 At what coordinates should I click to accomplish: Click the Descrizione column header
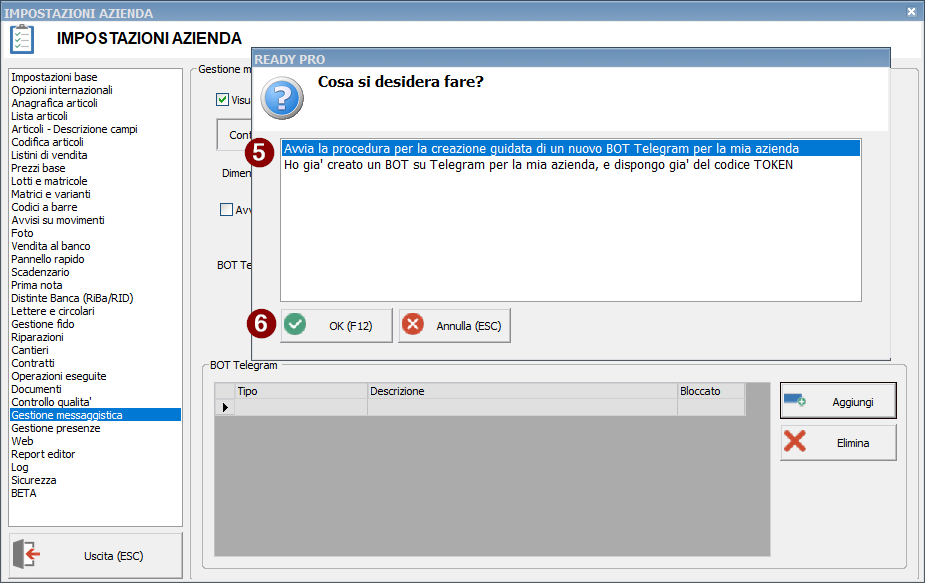coord(522,391)
